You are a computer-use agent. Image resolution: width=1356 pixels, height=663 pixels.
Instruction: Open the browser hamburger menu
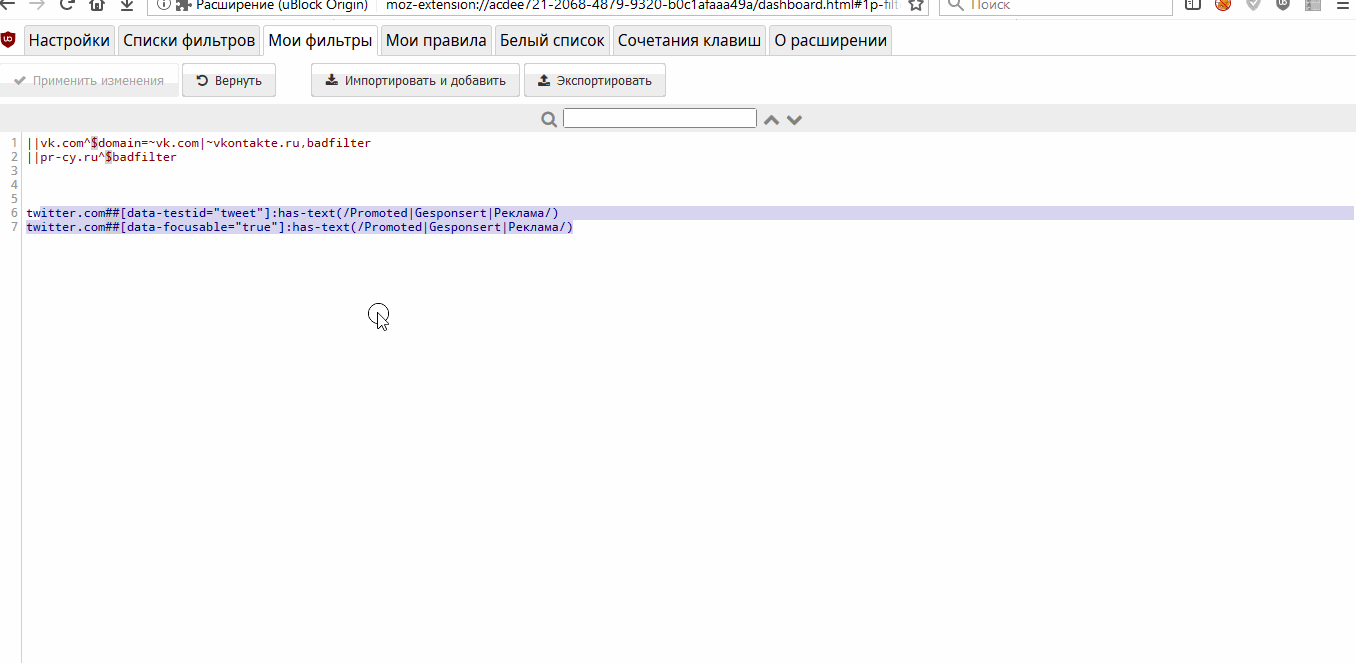(1343, 5)
